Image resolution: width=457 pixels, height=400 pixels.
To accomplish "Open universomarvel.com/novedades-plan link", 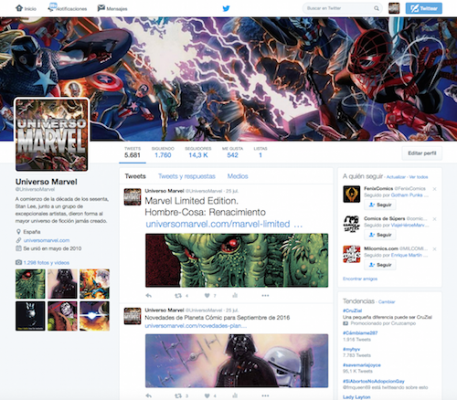I will tap(196, 326).
